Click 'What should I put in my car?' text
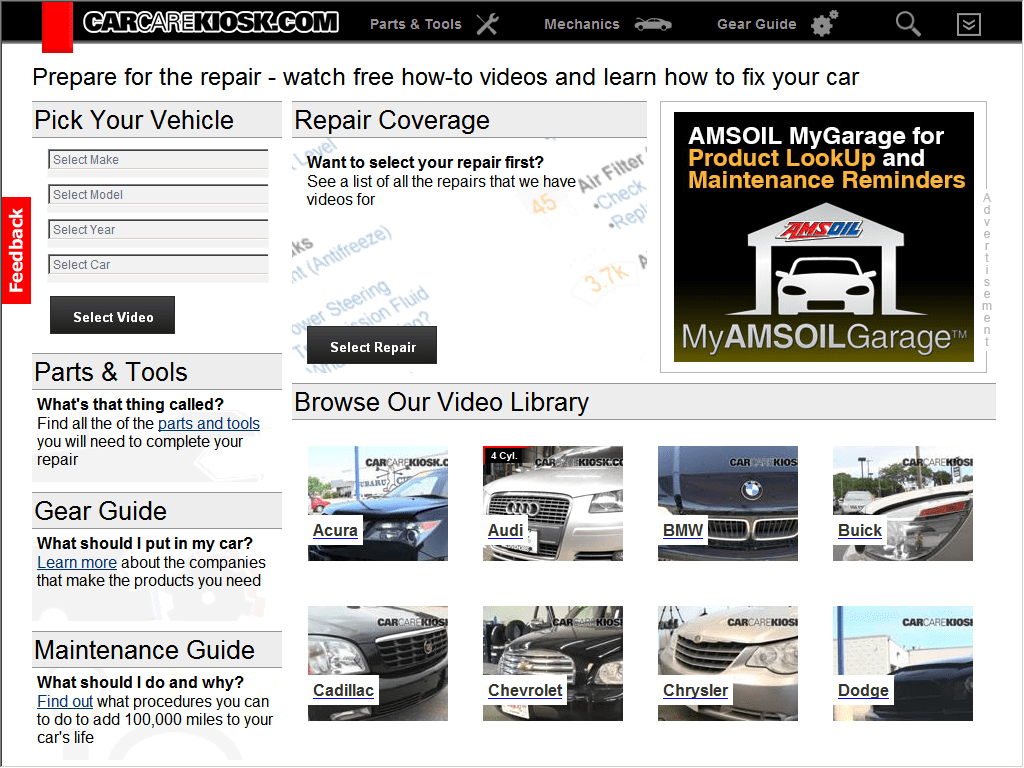 tap(145, 544)
